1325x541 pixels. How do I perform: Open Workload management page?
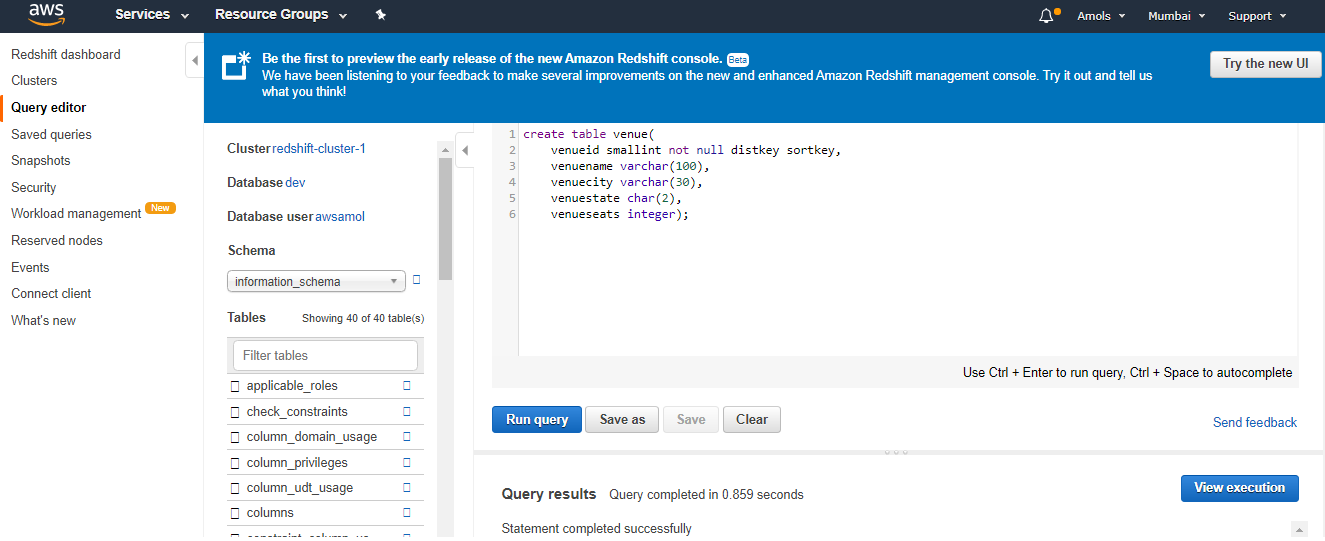[x=76, y=213]
